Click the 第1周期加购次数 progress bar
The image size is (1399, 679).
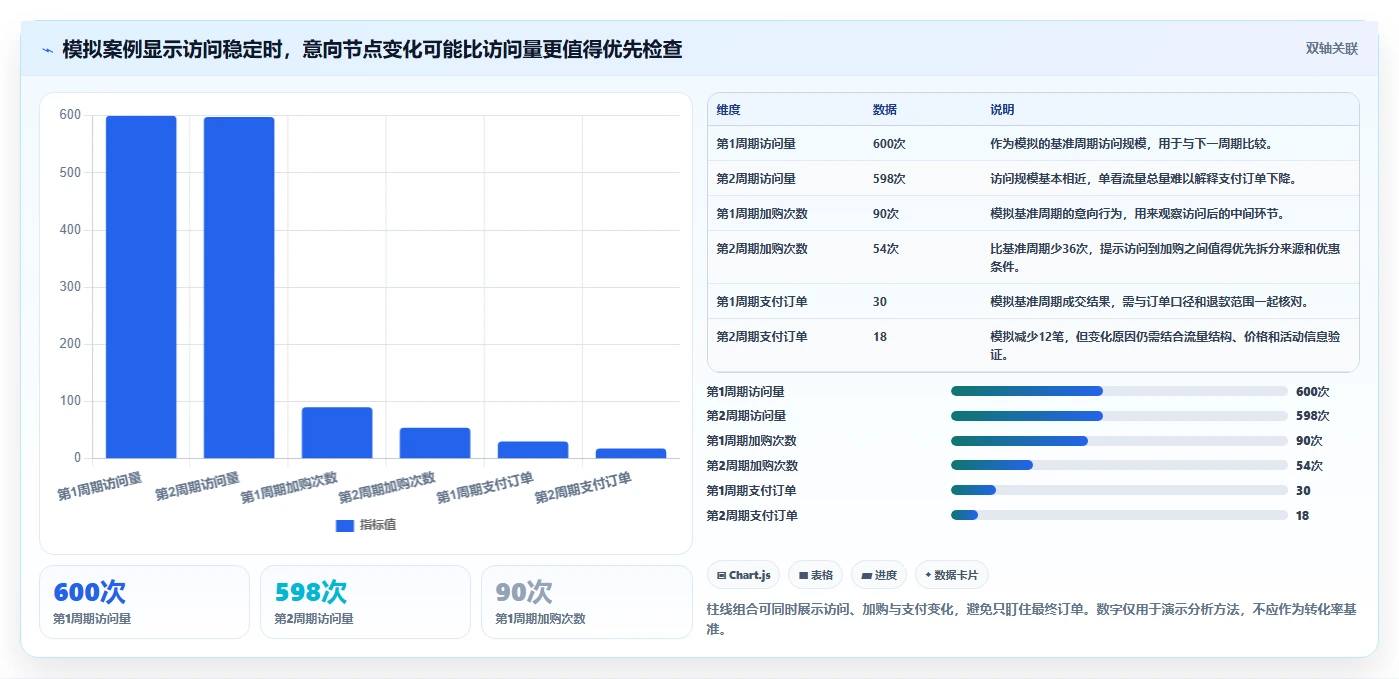coord(1119,441)
